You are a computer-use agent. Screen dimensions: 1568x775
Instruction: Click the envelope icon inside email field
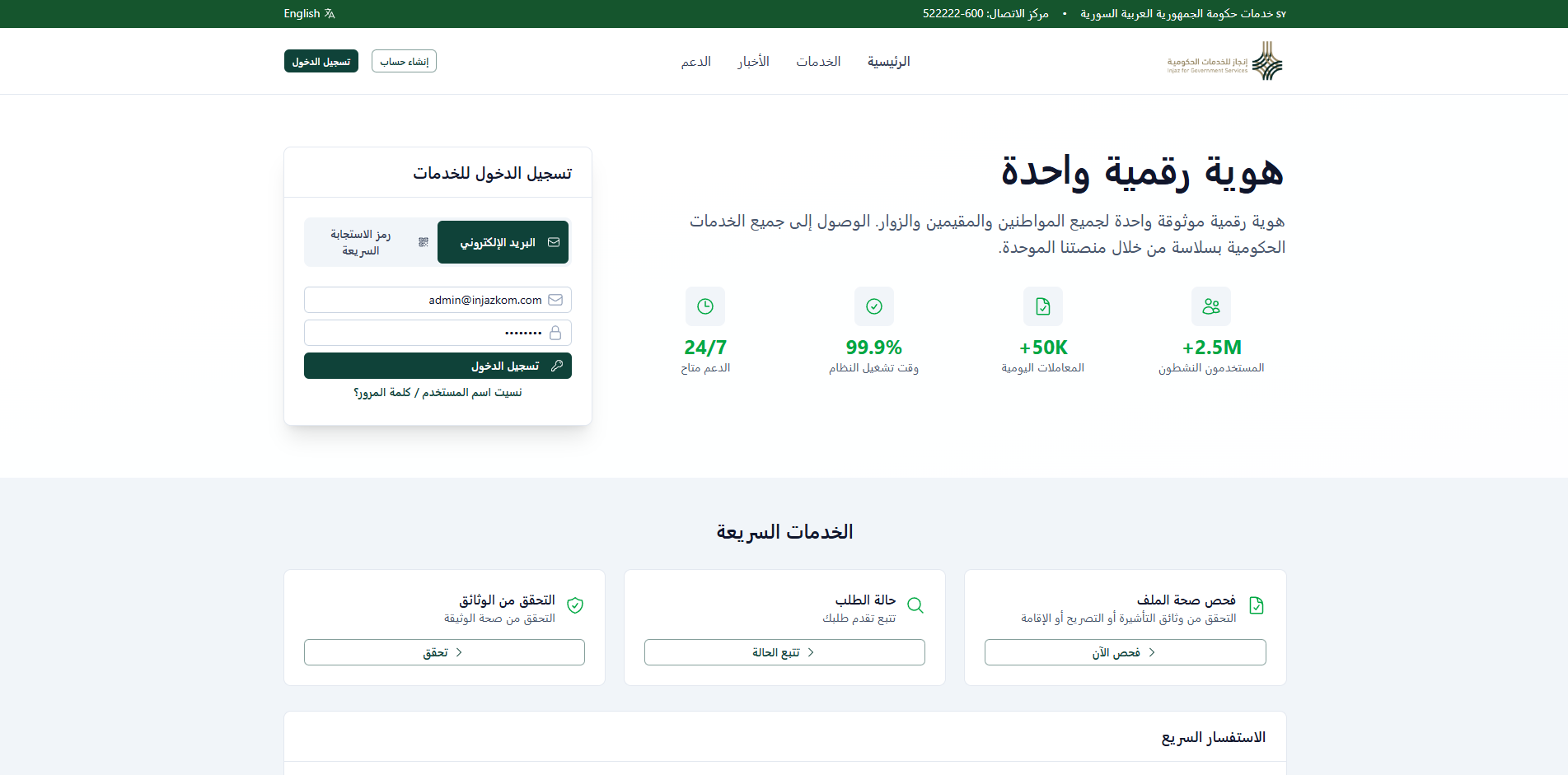tap(555, 299)
